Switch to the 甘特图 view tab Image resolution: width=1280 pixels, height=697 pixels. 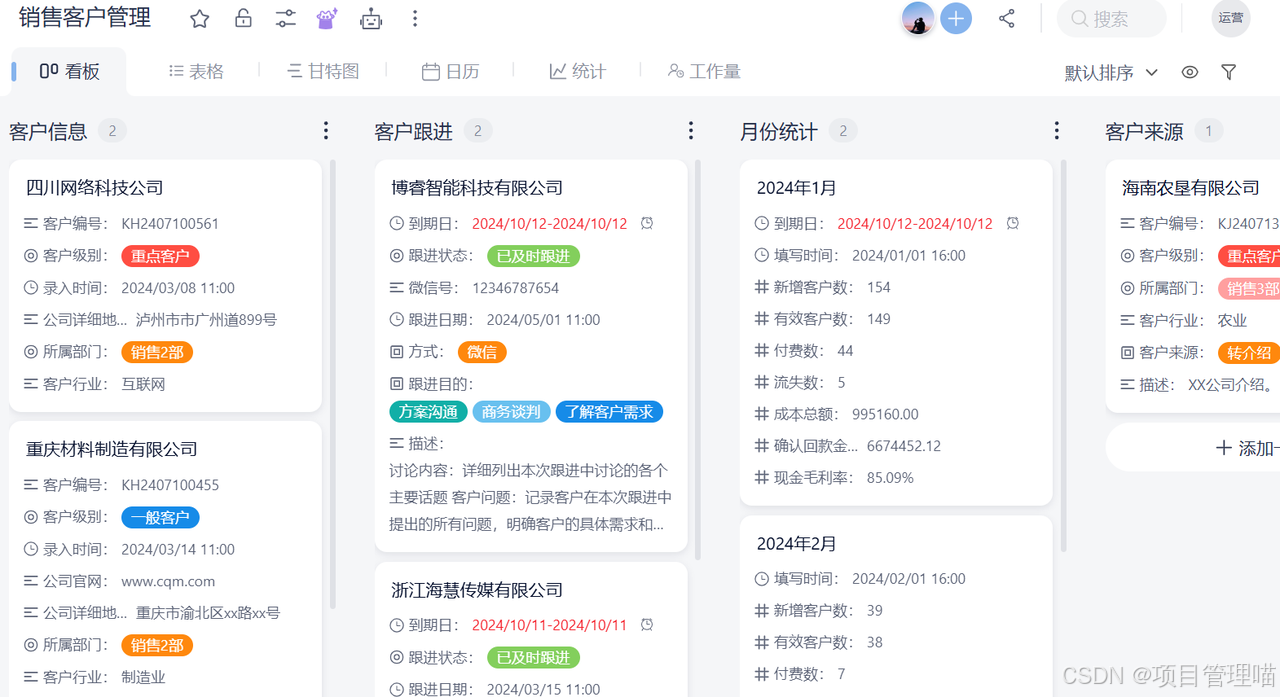(x=322, y=71)
